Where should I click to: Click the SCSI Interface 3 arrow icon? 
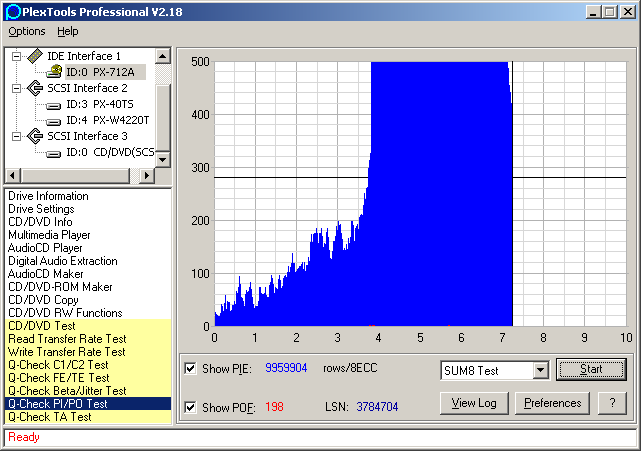click(36, 136)
